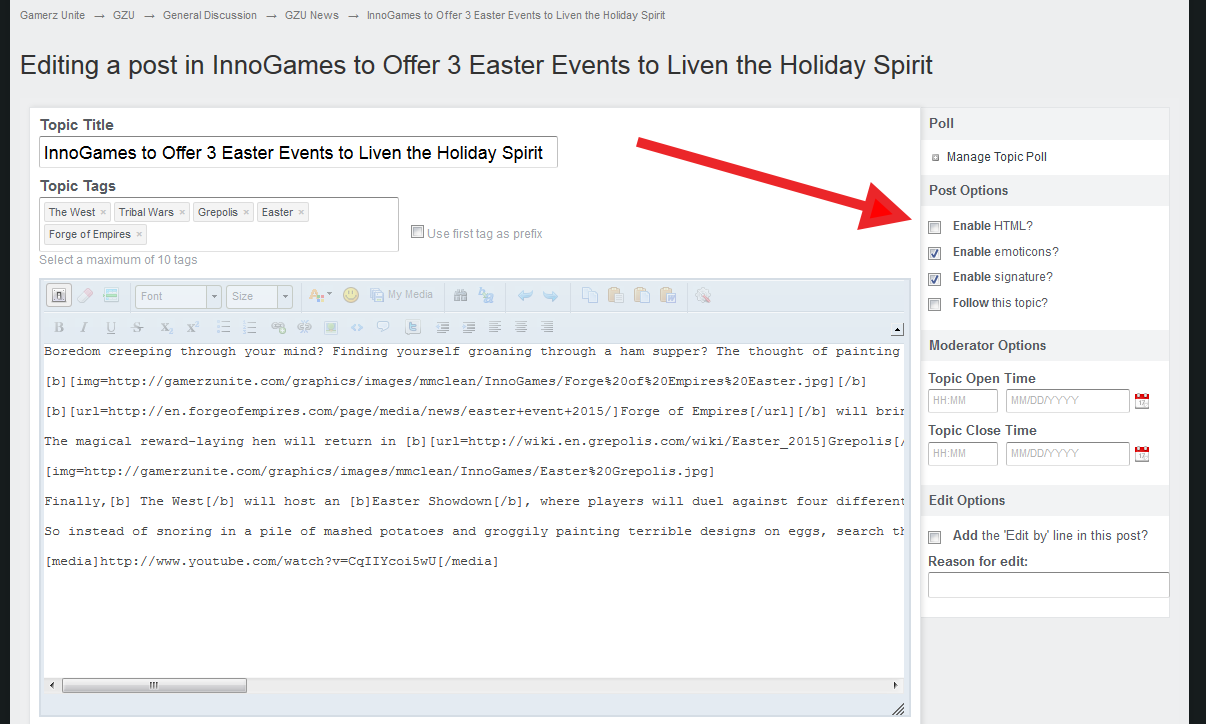Click the Topic Close Time date field
Image resolution: width=1206 pixels, height=724 pixels.
(1068, 454)
